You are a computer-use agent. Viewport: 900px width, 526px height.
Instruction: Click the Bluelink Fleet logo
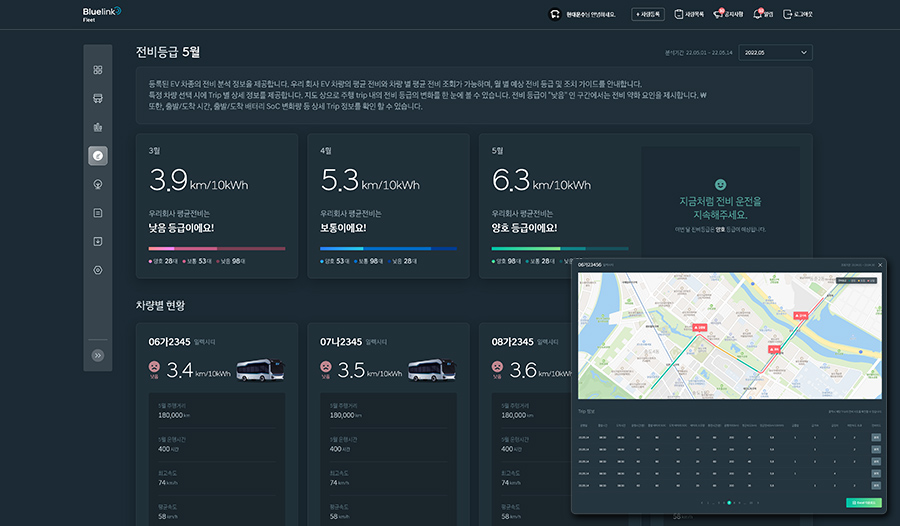click(x=101, y=13)
